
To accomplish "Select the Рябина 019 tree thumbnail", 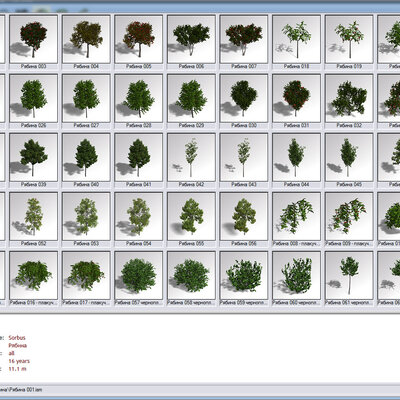I will pos(349,39).
